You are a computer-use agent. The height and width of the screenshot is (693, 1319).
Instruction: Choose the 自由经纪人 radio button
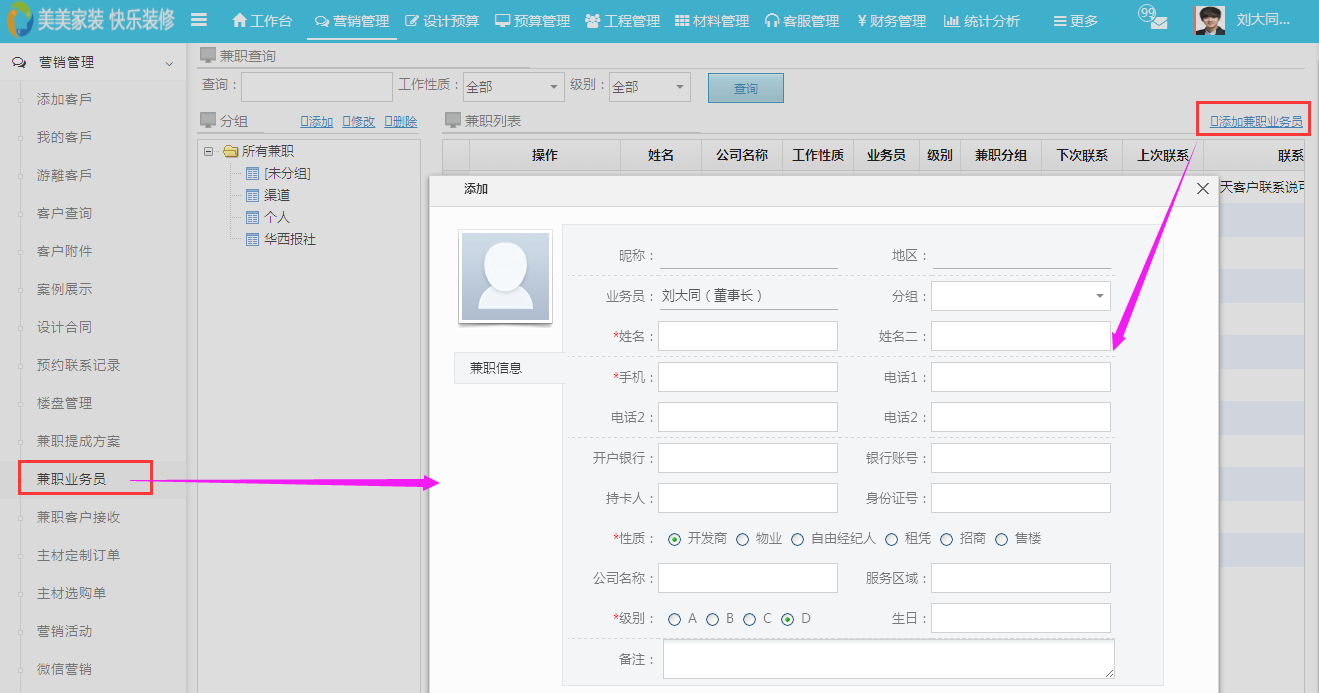tap(797, 539)
